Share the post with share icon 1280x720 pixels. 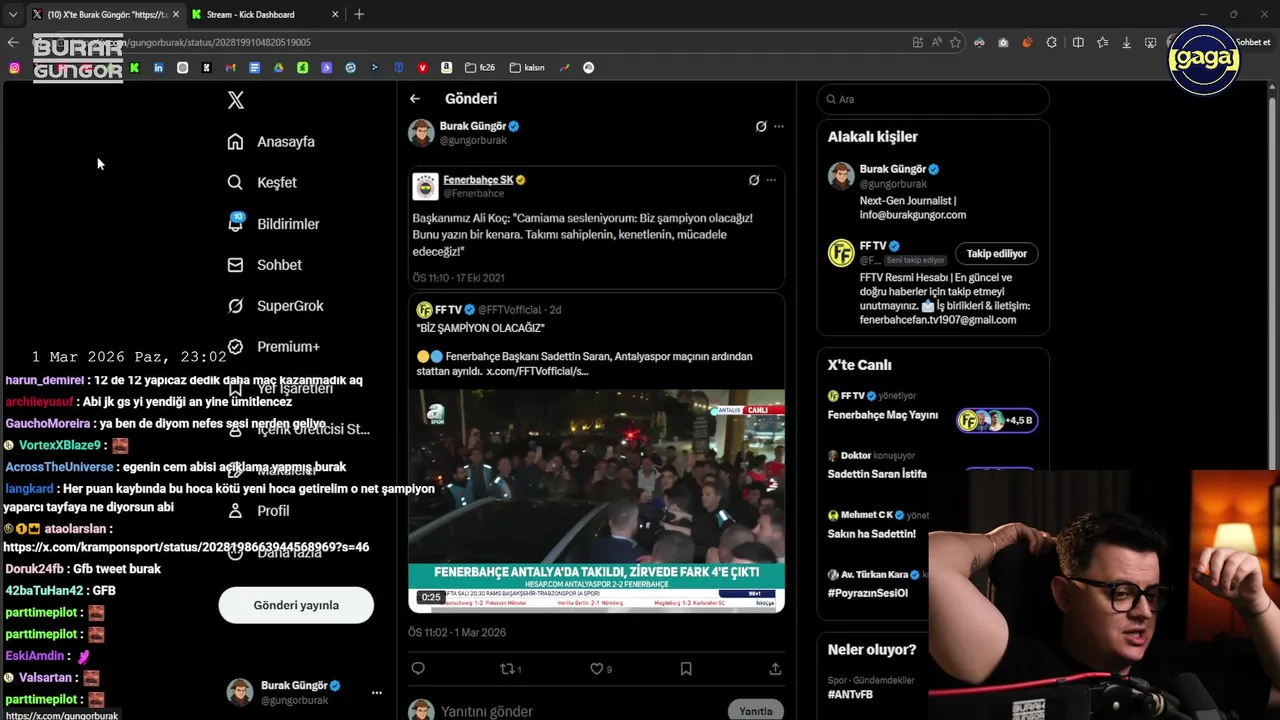(775, 669)
